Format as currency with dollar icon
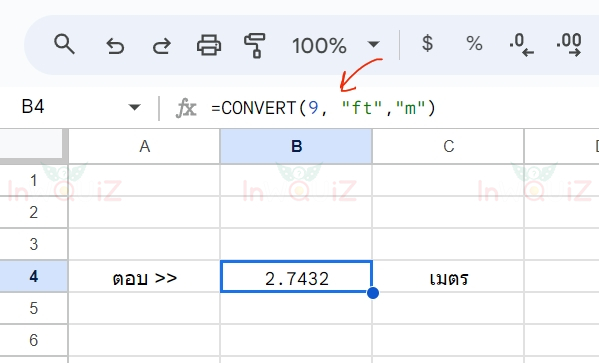 (x=427, y=43)
